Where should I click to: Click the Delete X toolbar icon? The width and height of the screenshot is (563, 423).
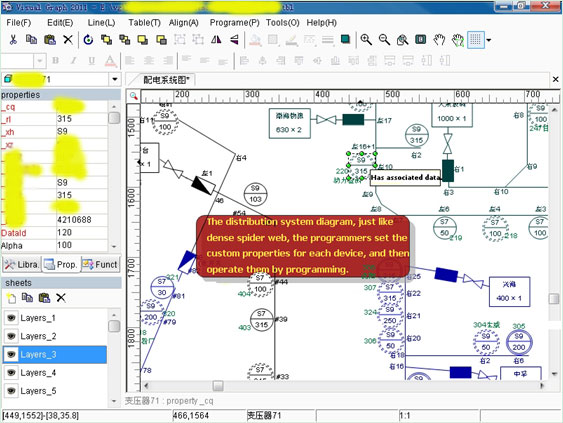click(x=68, y=39)
